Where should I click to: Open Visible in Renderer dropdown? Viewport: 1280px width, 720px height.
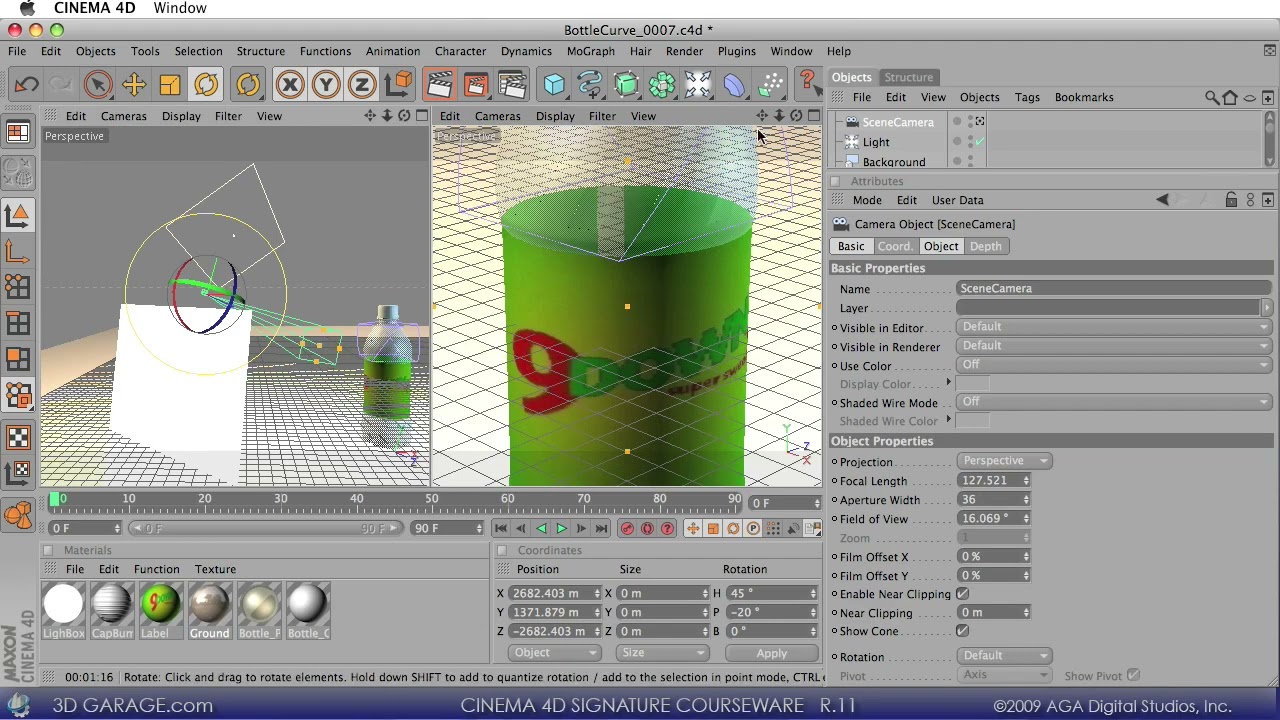(x=1114, y=346)
